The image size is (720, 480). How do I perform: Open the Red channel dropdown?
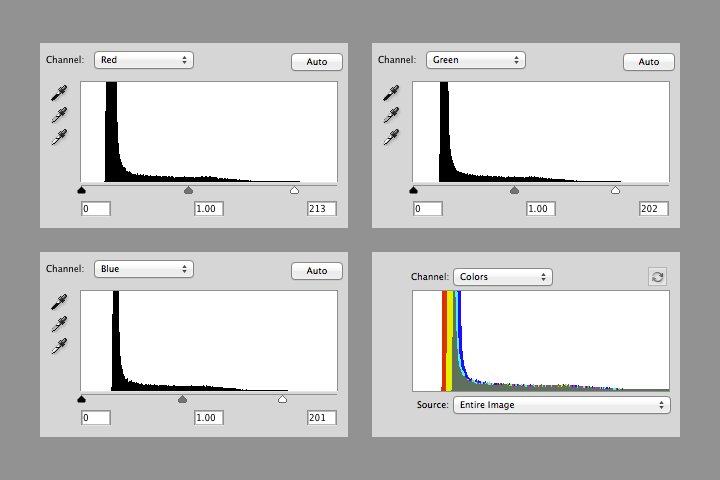point(144,60)
